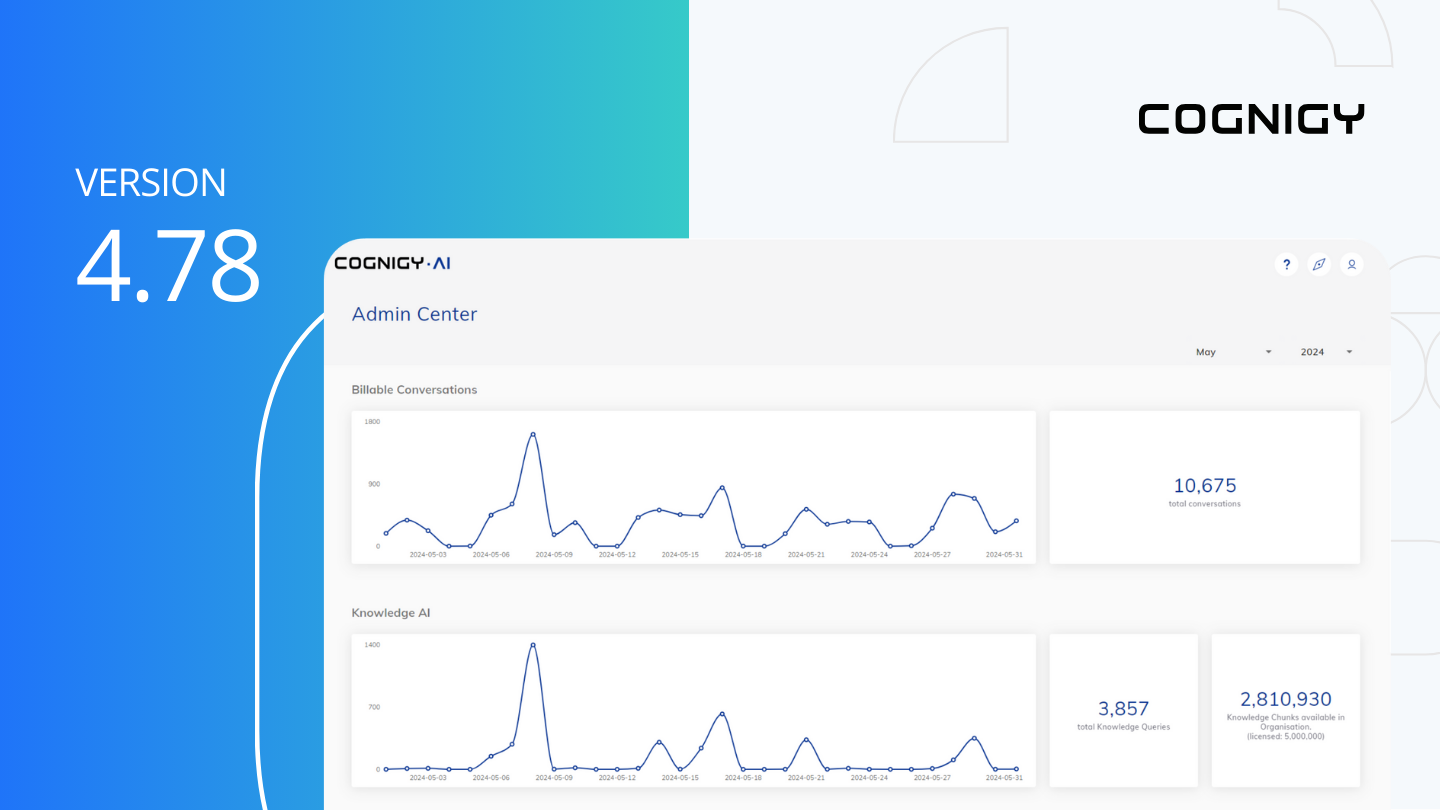Open the Help menu via question mark icon

point(1286,264)
